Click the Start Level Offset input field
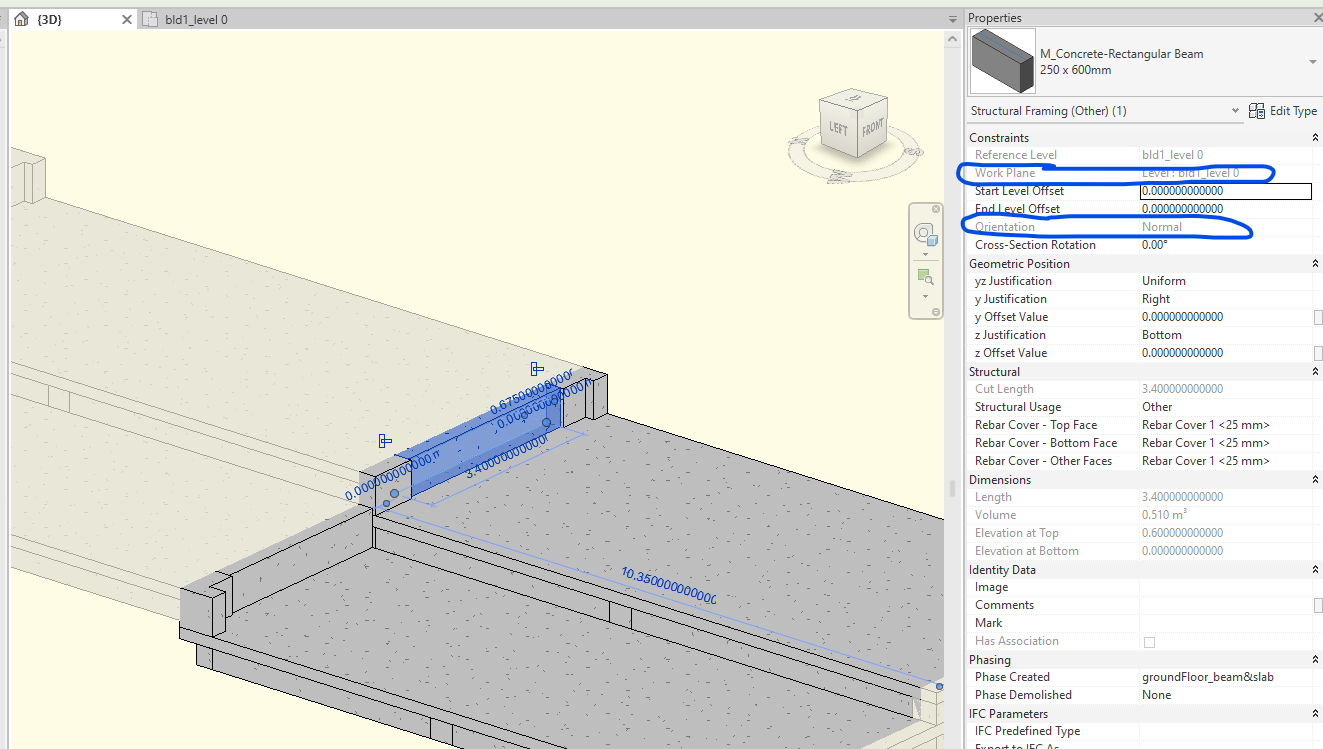The height and width of the screenshot is (749, 1323). (1225, 191)
